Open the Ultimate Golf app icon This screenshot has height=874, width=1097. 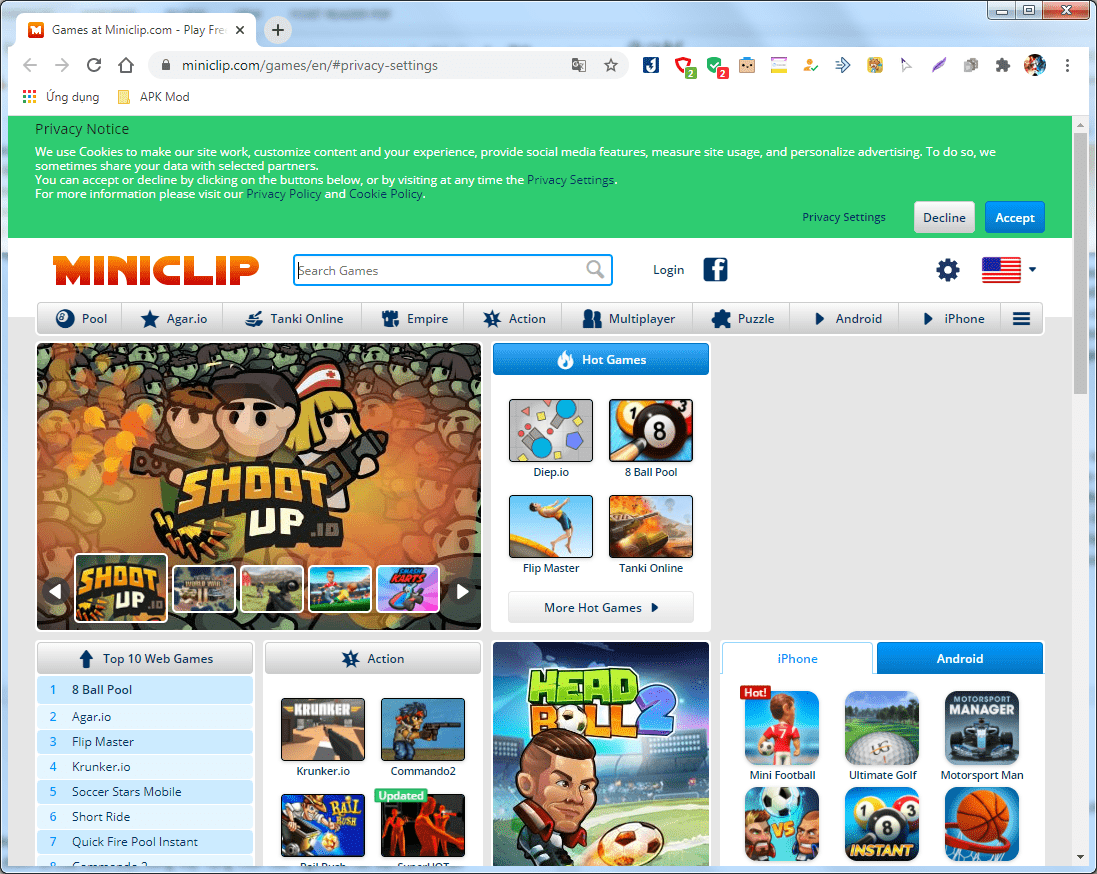[x=882, y=728]
